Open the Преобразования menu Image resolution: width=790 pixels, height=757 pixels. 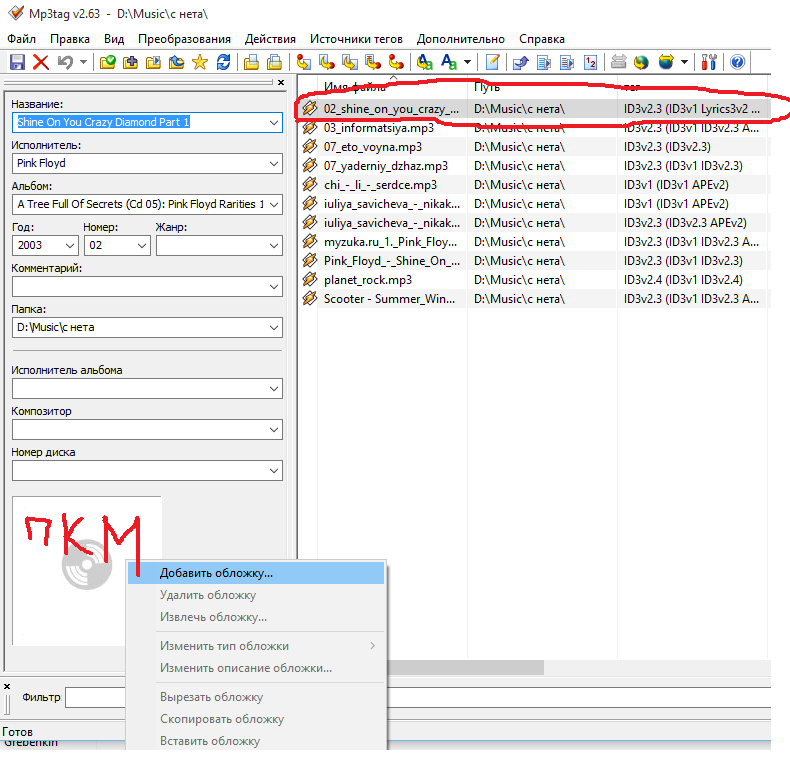(184, 39)
